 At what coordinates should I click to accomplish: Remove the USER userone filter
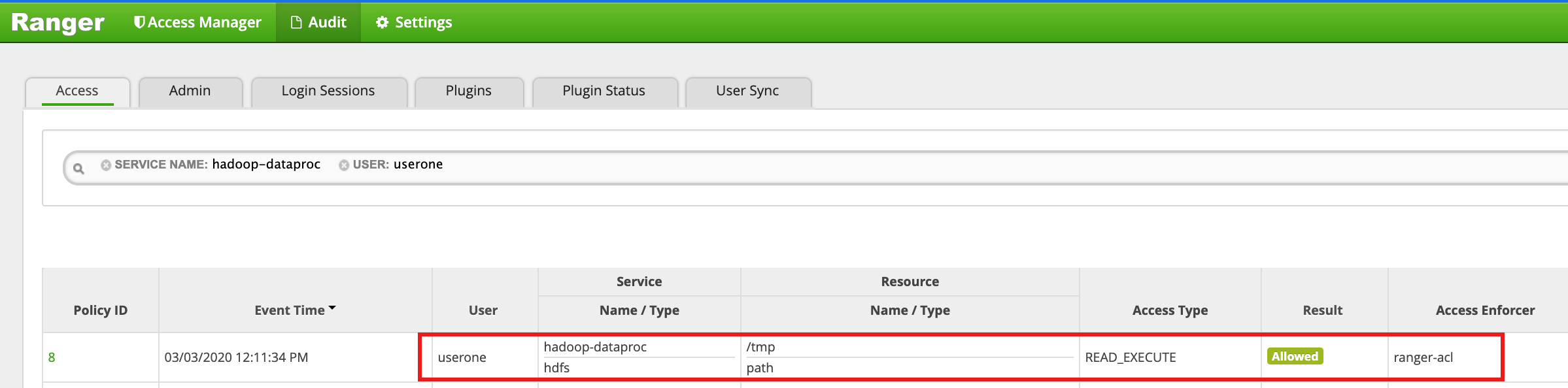pyautogui.click(x=343, y=165)
